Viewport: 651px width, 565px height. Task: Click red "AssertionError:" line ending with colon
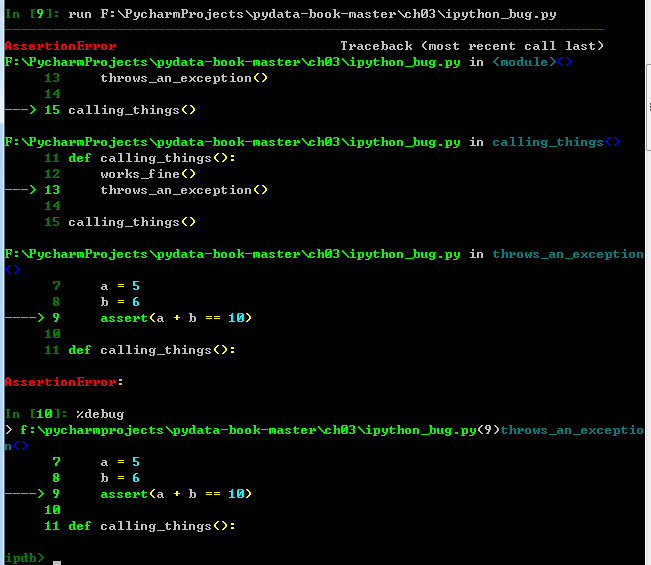64,382
